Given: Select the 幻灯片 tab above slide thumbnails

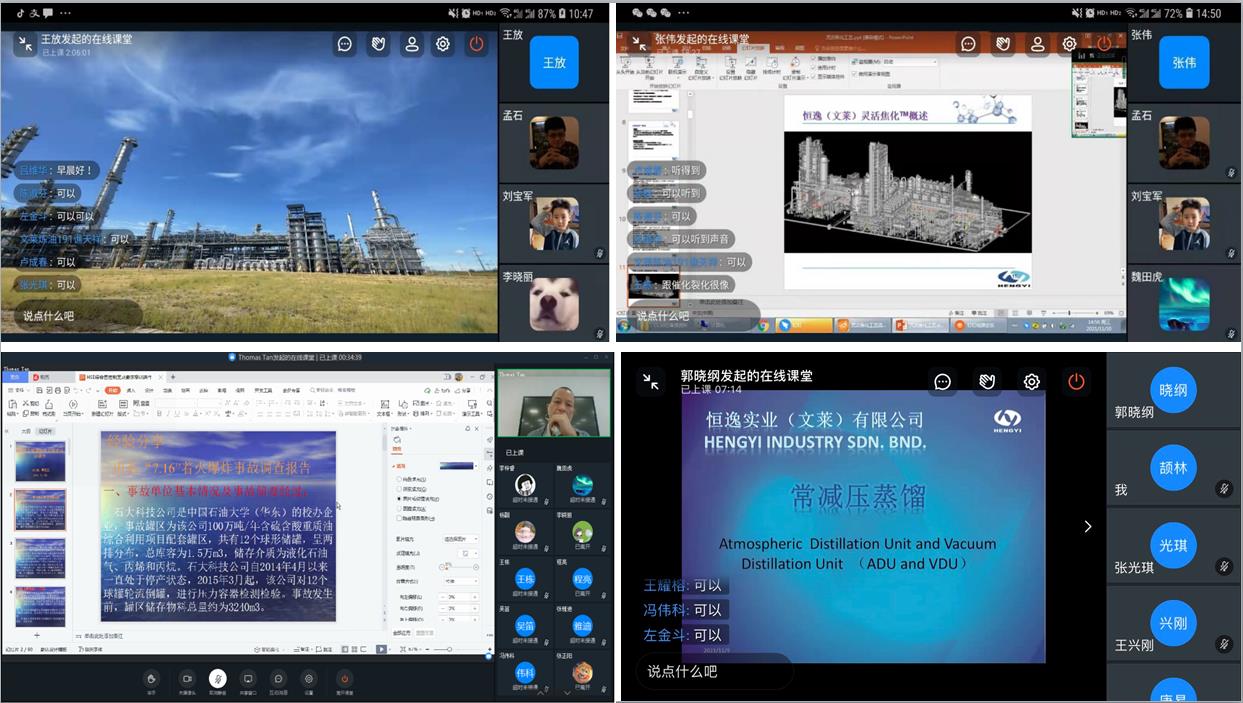Looking at the screenshot, I should coord(45,431).
